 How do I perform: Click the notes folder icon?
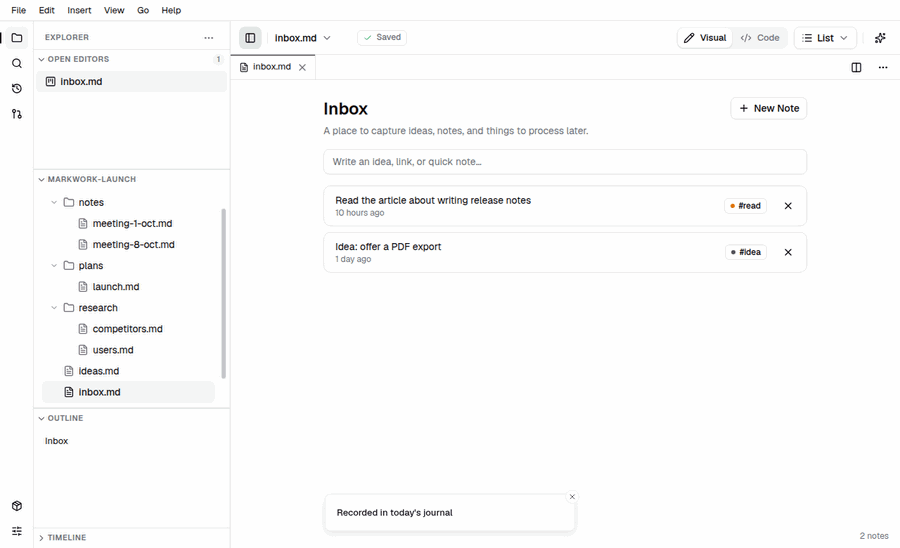69,202
